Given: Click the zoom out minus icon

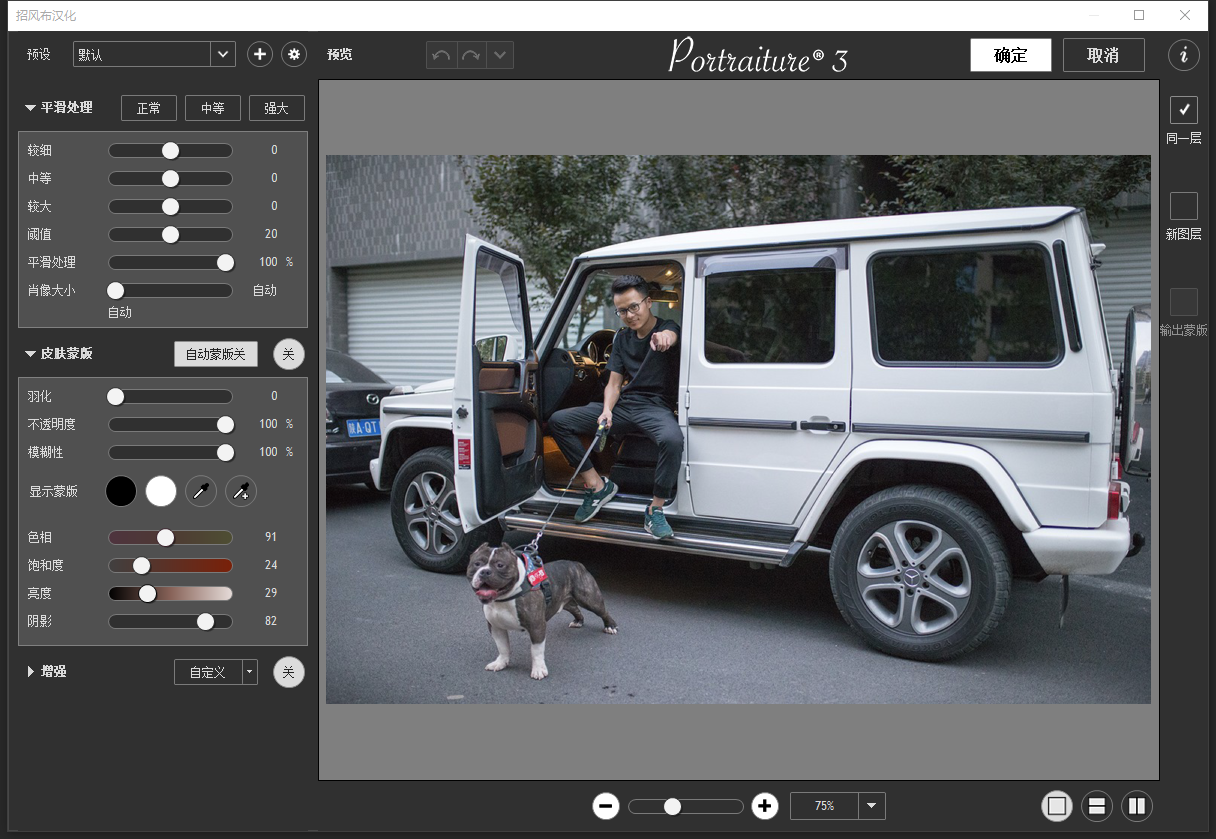Looking at the screenshot, I should (605, 806).
